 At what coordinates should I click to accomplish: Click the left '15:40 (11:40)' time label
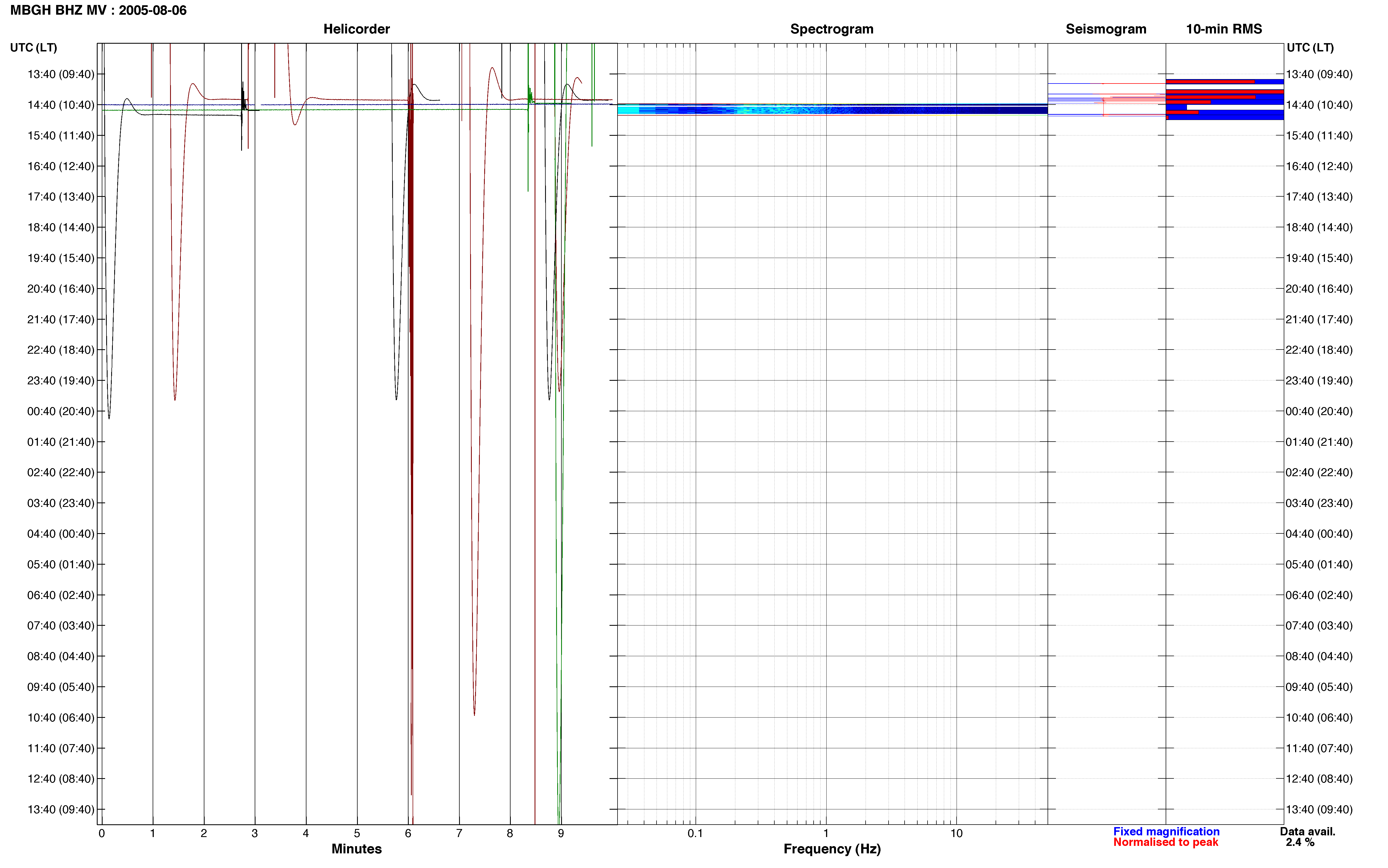tap(61, 135)
